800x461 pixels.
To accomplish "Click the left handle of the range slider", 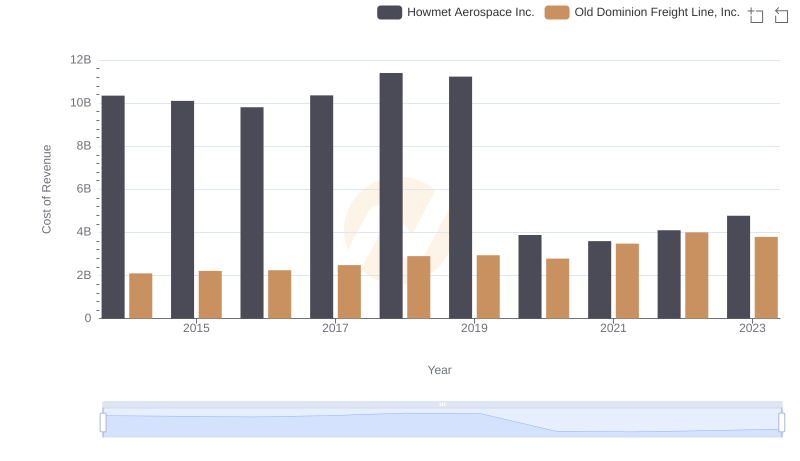I will (103, 423).
